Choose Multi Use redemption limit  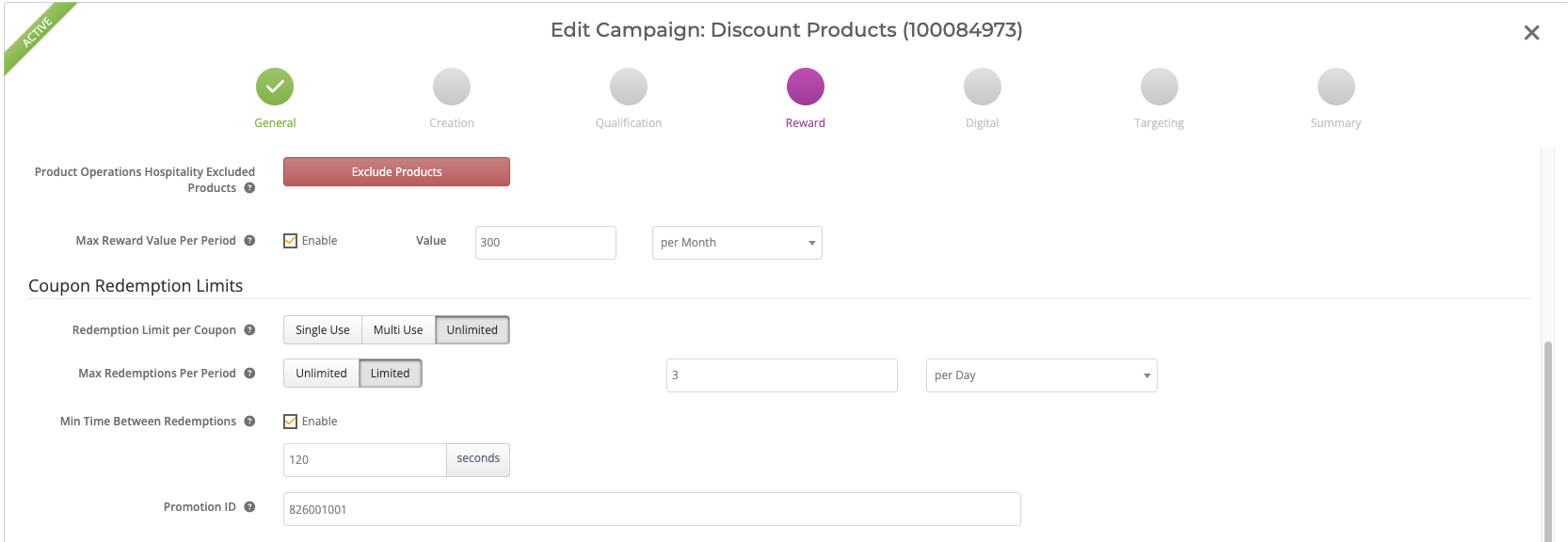pyautogui.click(x=398, y=330)
